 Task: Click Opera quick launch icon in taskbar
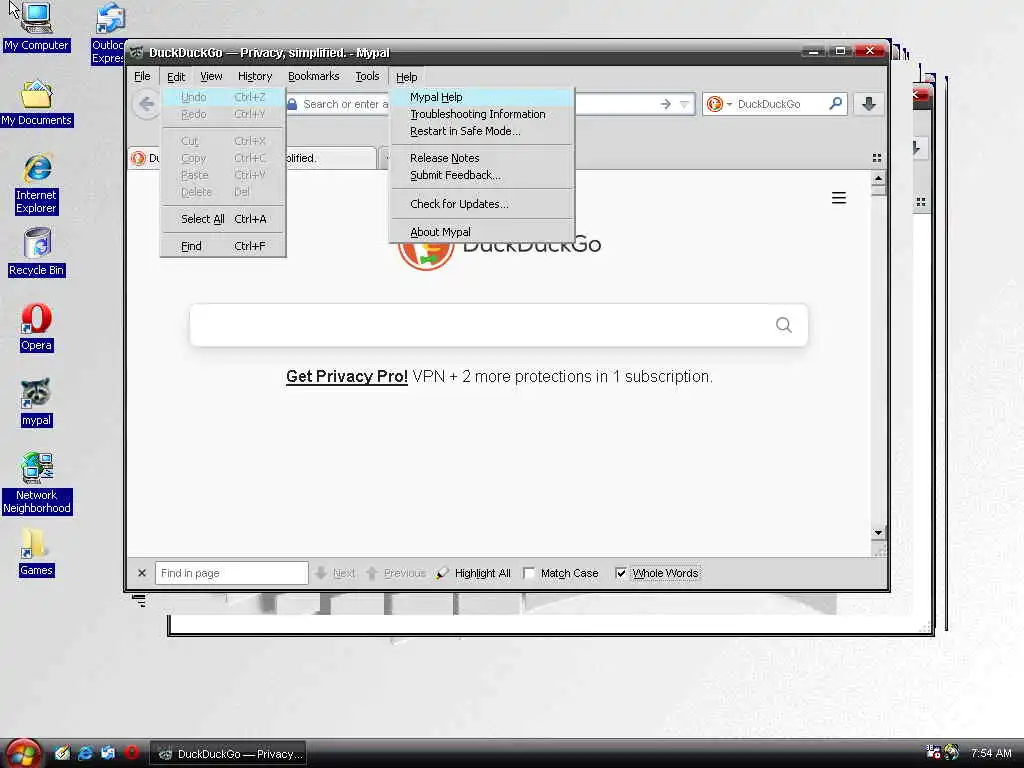click(x=131, y=752)
